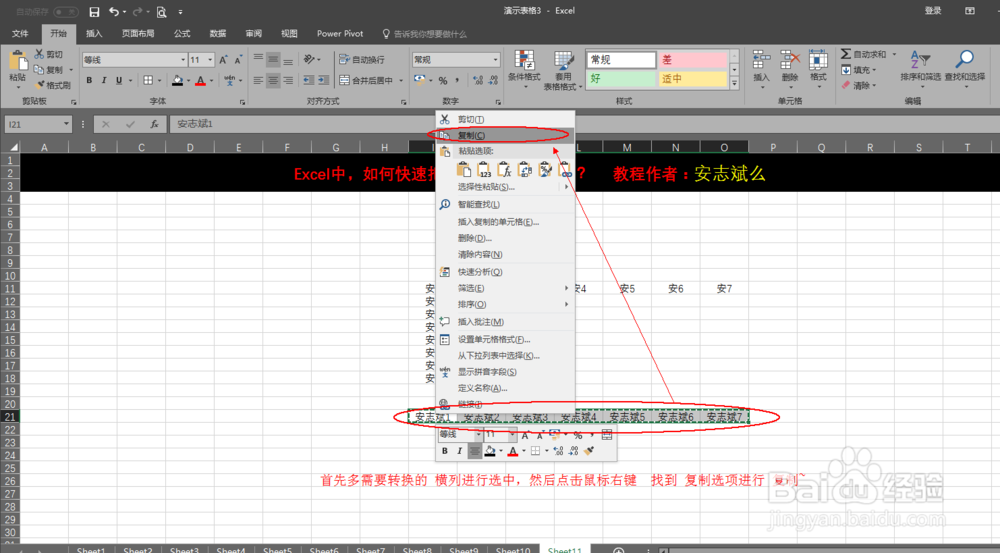Toggle the AutoSave switch
This screenshot has width=1000, height=553.
66,11
